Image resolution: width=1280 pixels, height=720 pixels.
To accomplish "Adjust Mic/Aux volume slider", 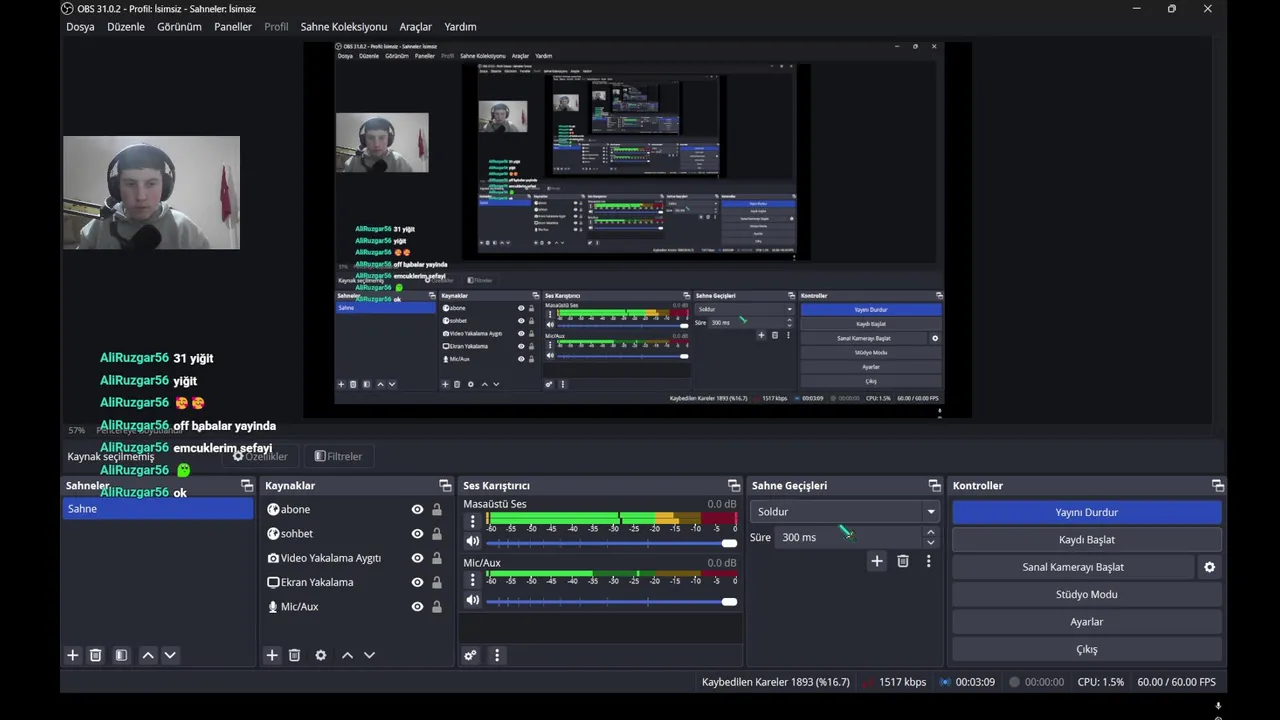I will click(610, 601).
